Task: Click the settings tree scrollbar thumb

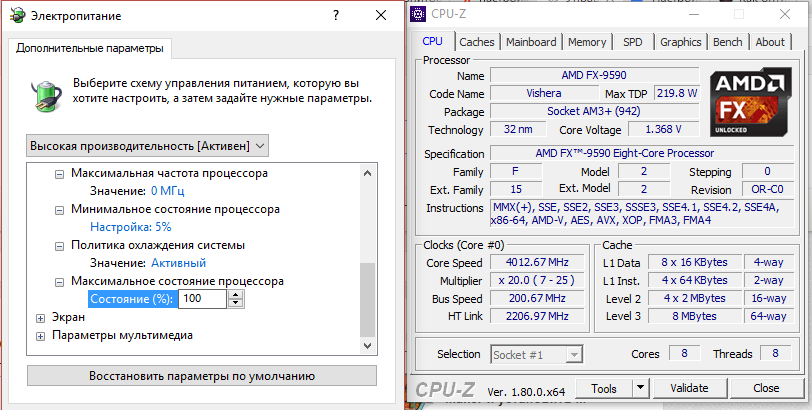Action: [367, 300]
